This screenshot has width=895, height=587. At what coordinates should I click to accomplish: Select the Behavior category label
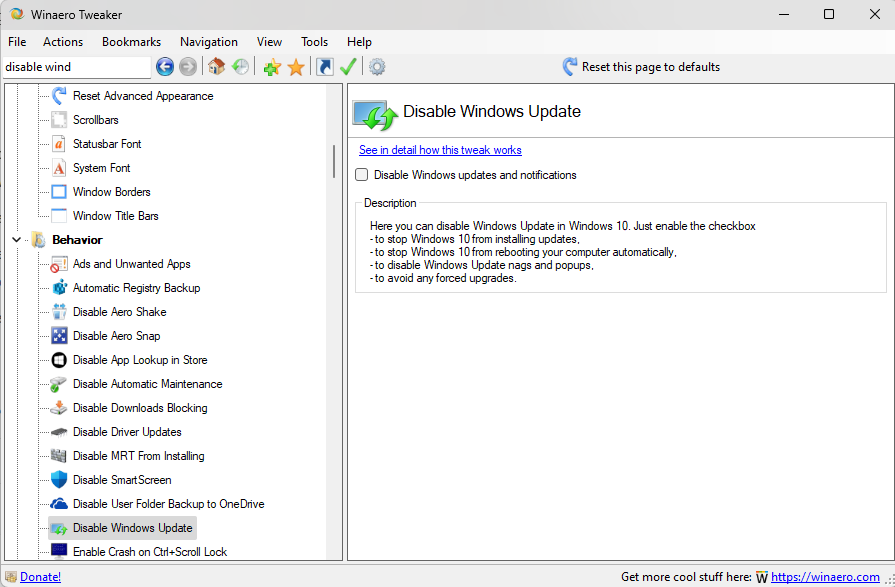[77, 240]
